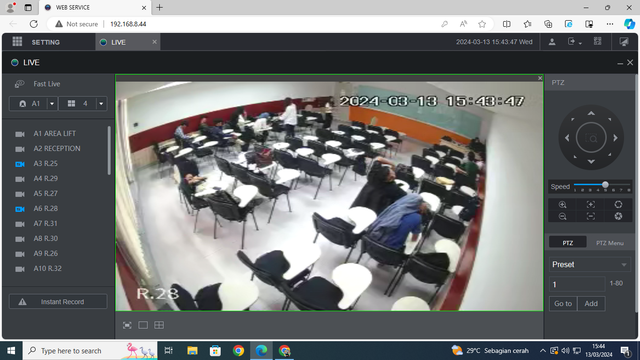The image size is (640, 360).
Task: Select the A6 R.28 label
Action: tap(46, 209)
